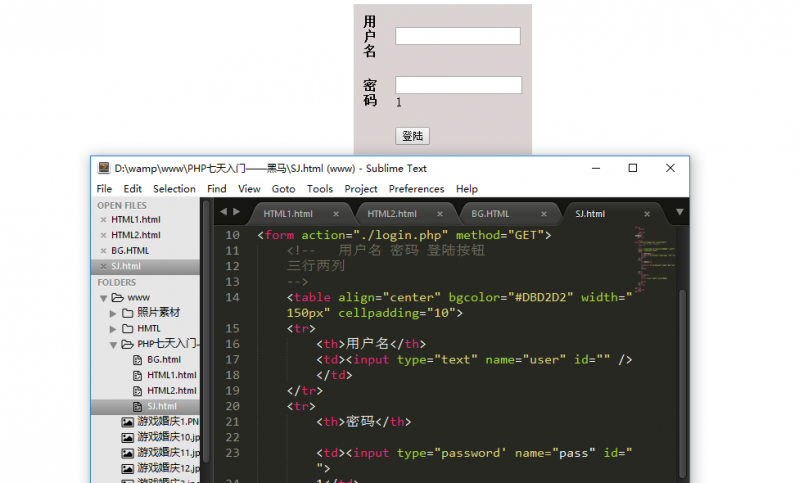Click the 登陆 button
The width and height of the screenshot is (799, 483).
tap(412, 136)
